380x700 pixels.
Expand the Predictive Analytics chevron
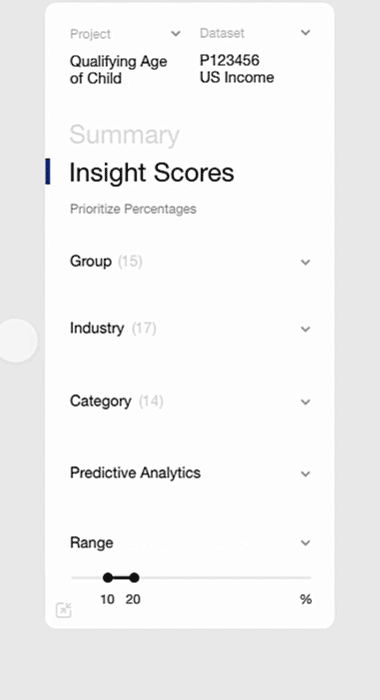pos(305,474)
